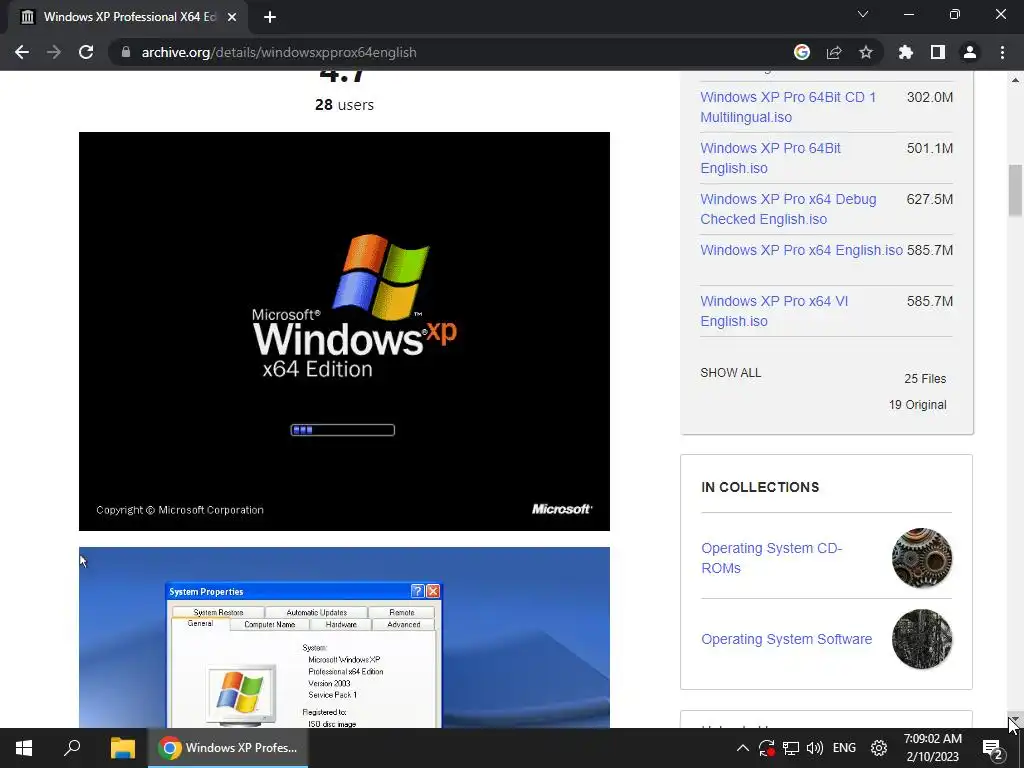Switch to Chrome window in the taskbar

pos(229,748)
